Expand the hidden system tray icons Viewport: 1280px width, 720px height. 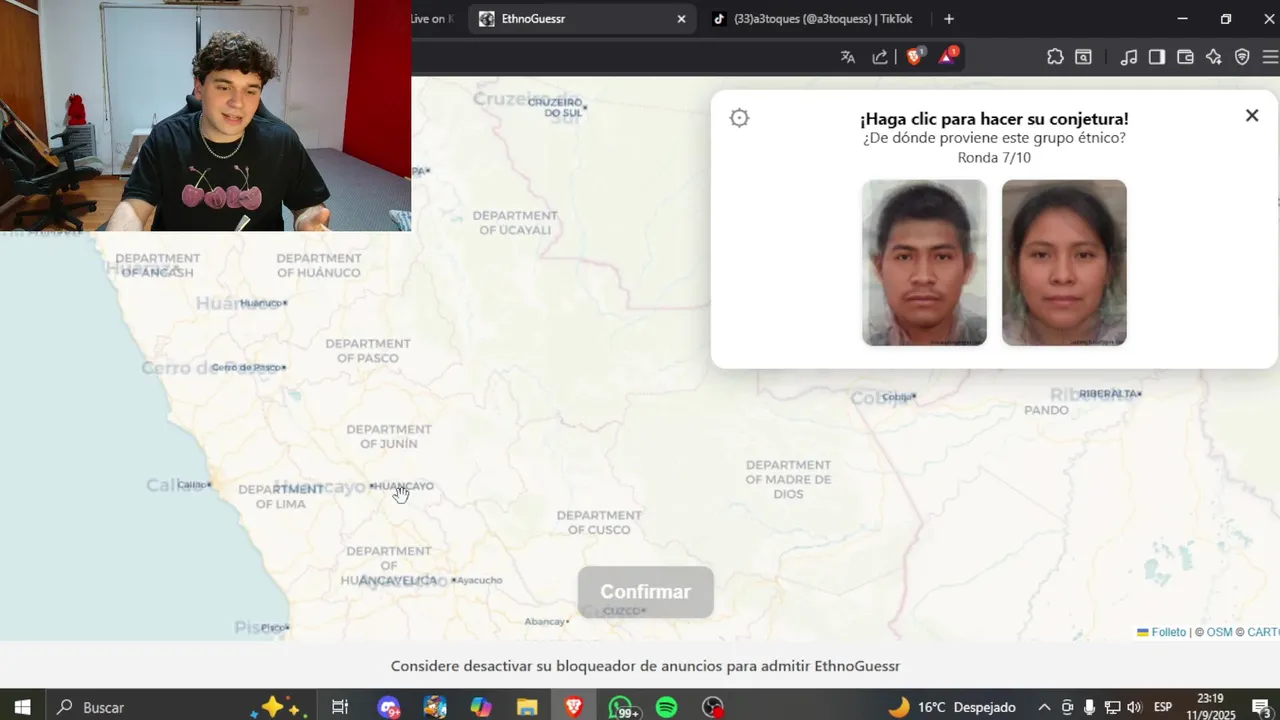pos(1044,707)
